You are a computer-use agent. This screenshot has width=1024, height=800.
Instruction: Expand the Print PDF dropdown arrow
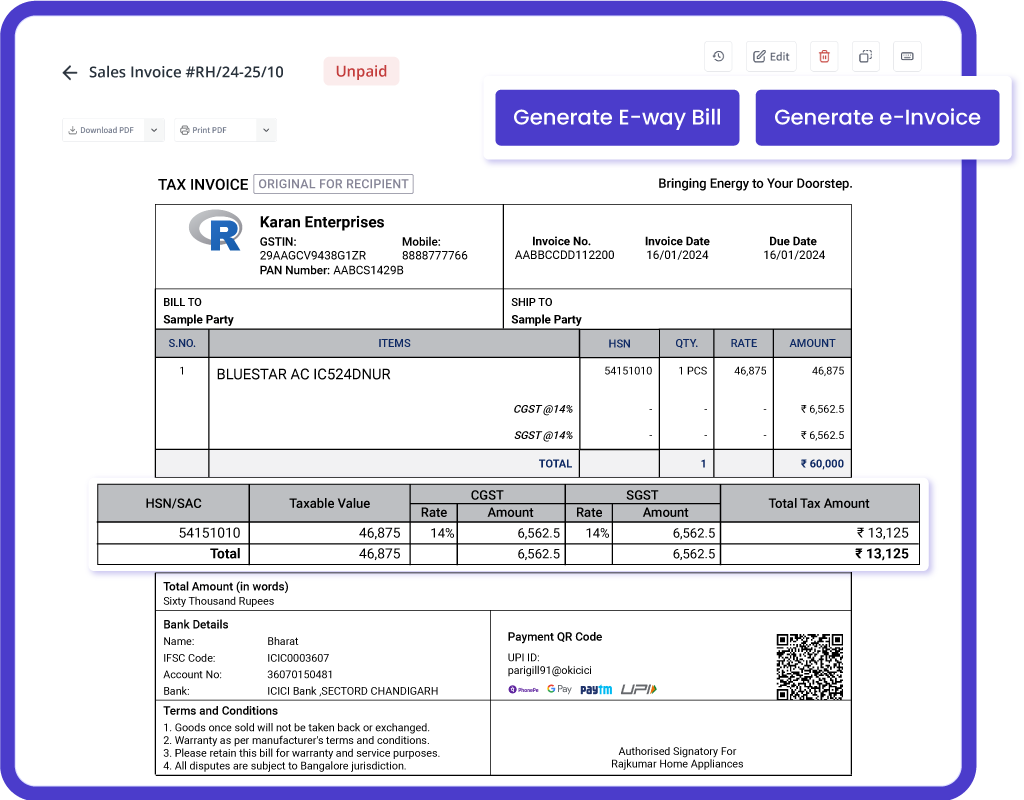(266, 130)
